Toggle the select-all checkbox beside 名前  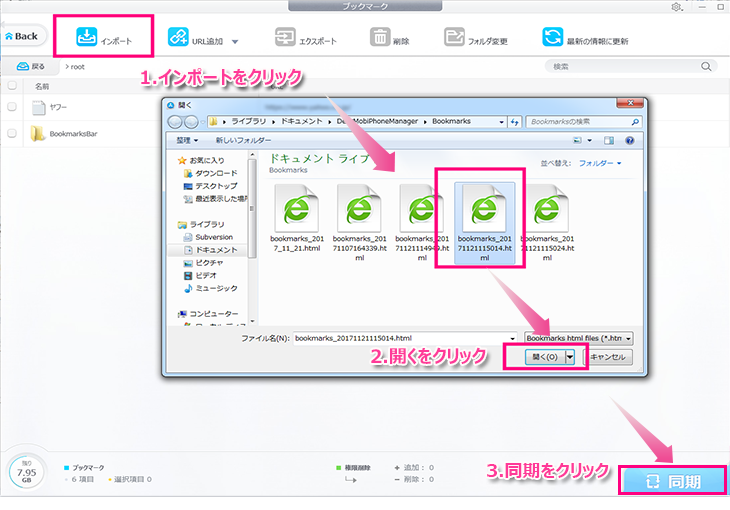click(x=12, y=86)
